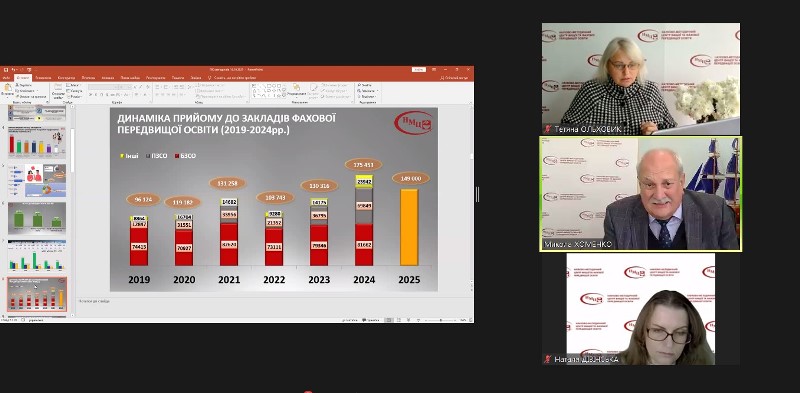Image resolution: width=800 pixels, height=393 pixels.
Task: Collapse the ribbon with the chevron arrow
Action: pos(470,103)
